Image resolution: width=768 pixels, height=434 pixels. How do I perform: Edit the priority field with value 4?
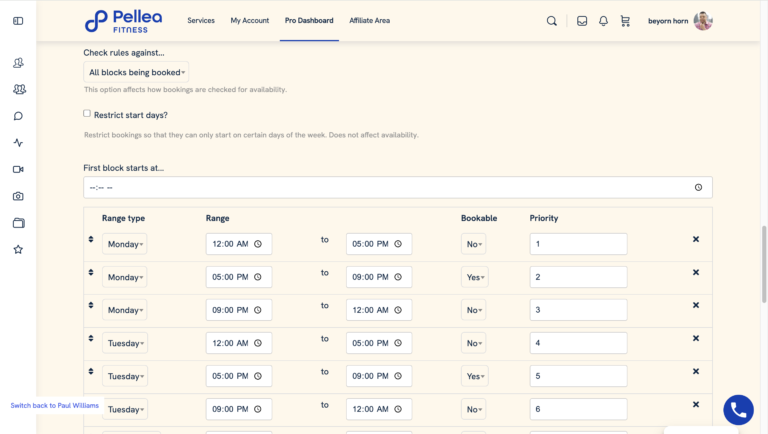click(x=578, y=343)
